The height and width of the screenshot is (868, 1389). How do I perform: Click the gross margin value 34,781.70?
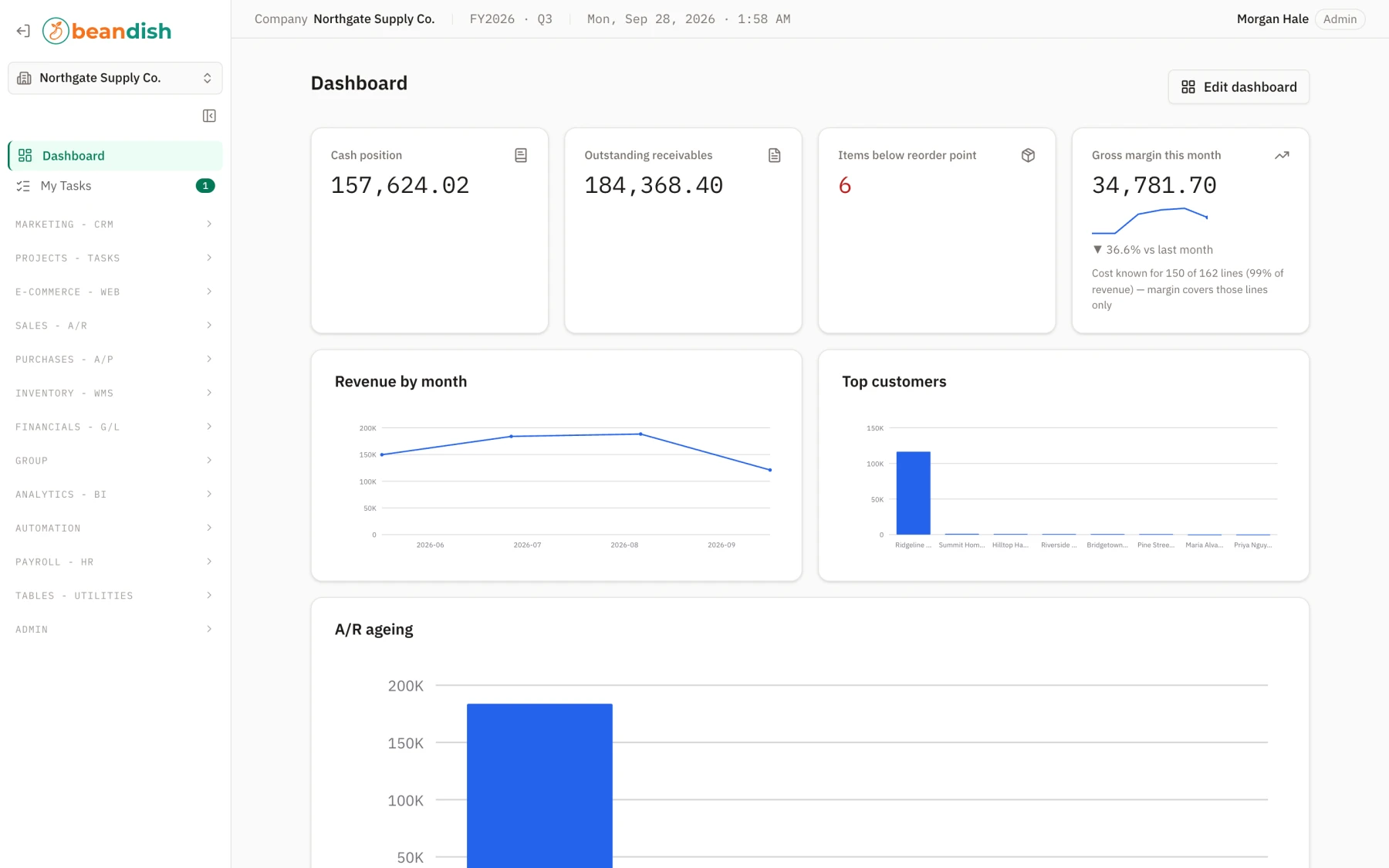click(x=1154, y=185)
